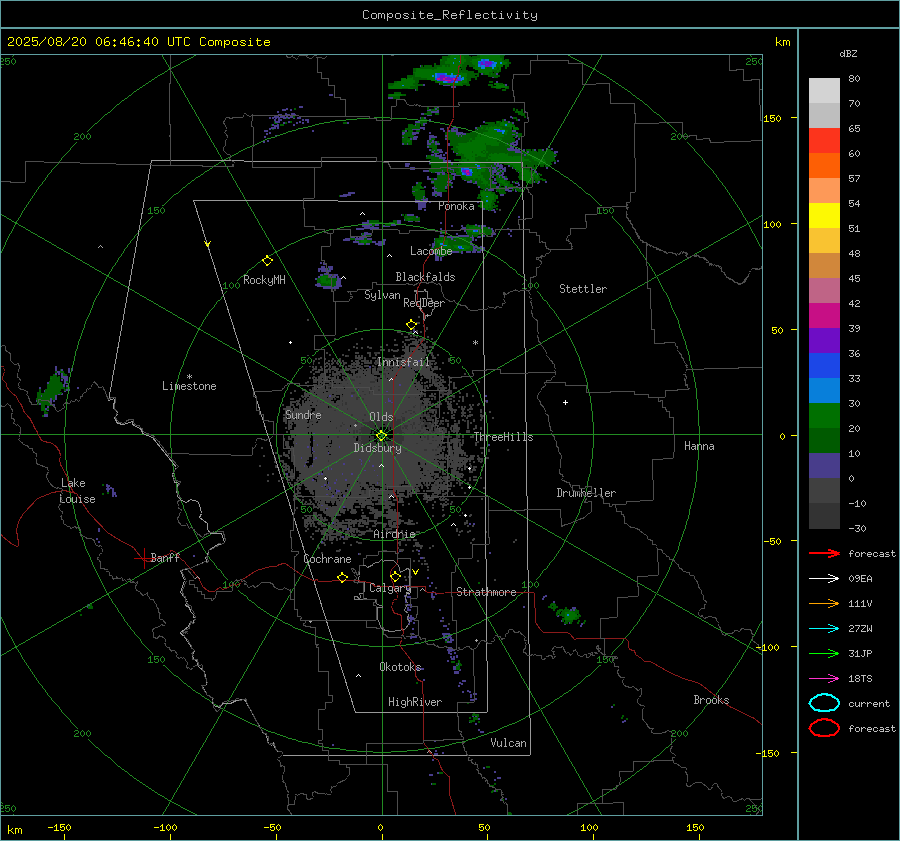Click the magenta dBZ legend swatch
900x841 pixels.
[x=824, y=315]
